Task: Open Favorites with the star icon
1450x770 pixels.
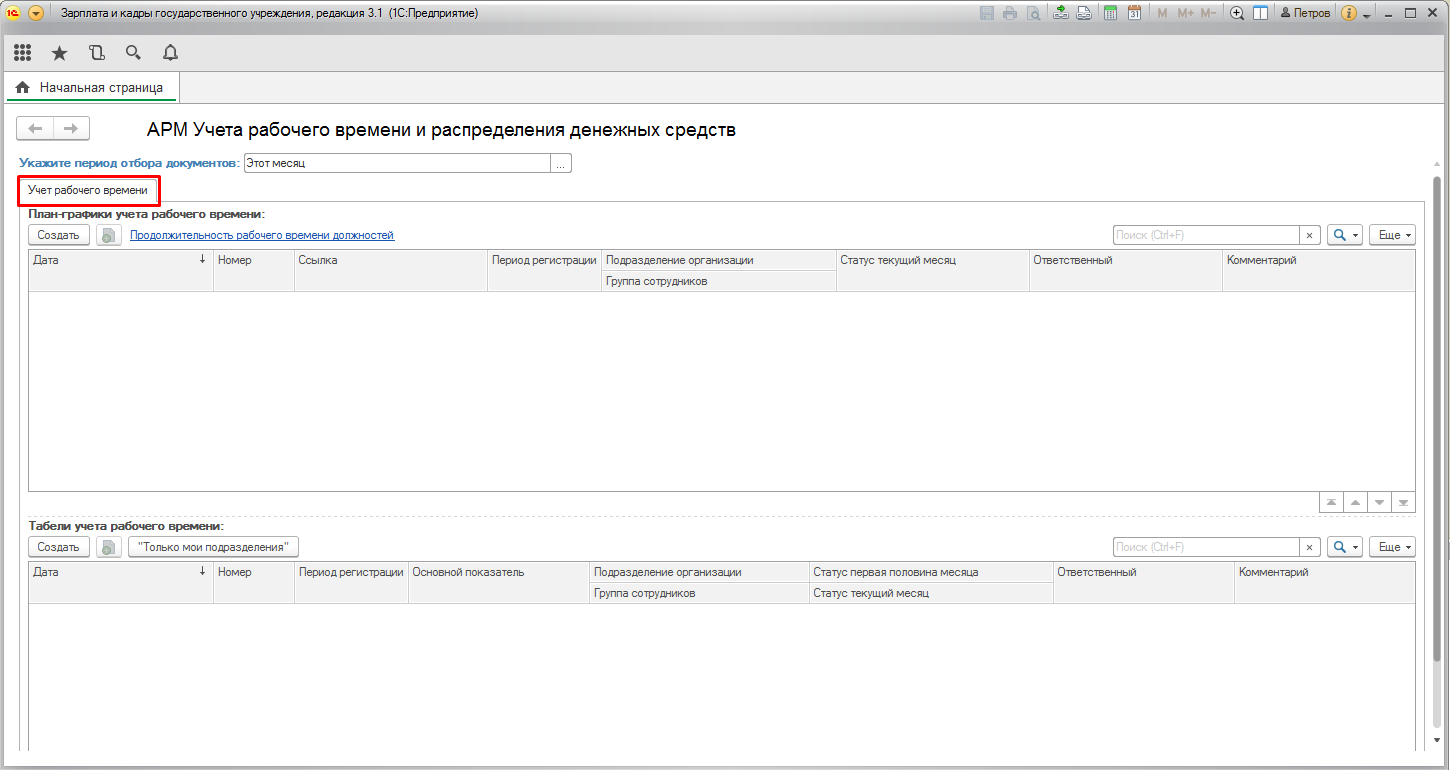Action: tap(59, 53)
